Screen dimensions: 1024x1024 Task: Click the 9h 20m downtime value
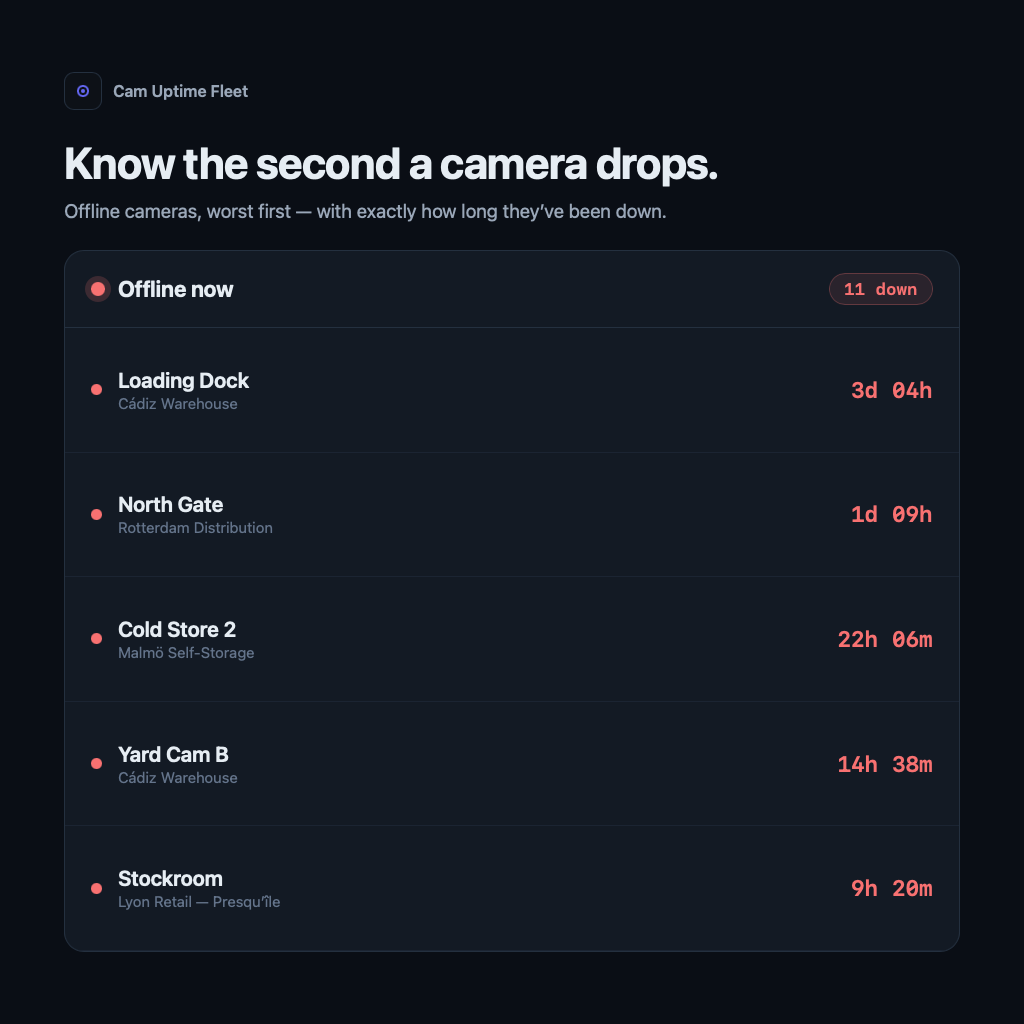pyautogui.click(x=891, y=888)
